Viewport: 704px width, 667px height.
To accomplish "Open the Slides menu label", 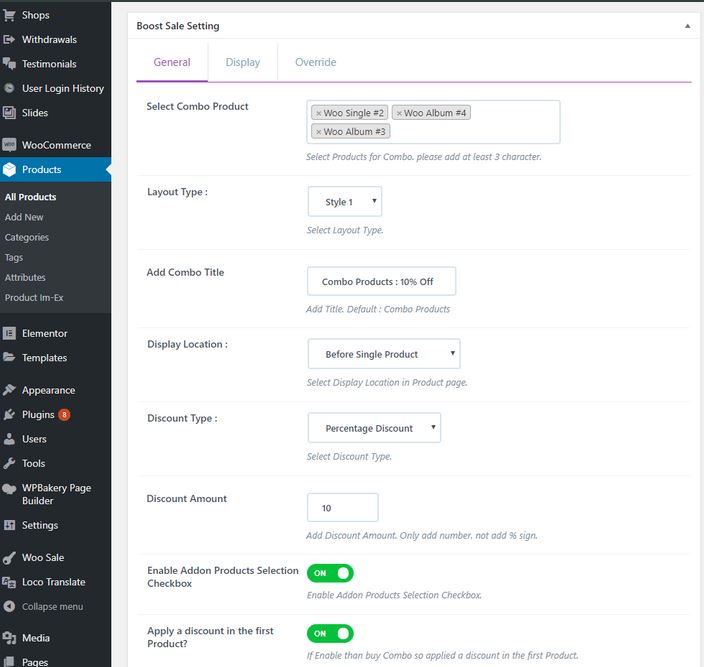I will tap(35, 113).
